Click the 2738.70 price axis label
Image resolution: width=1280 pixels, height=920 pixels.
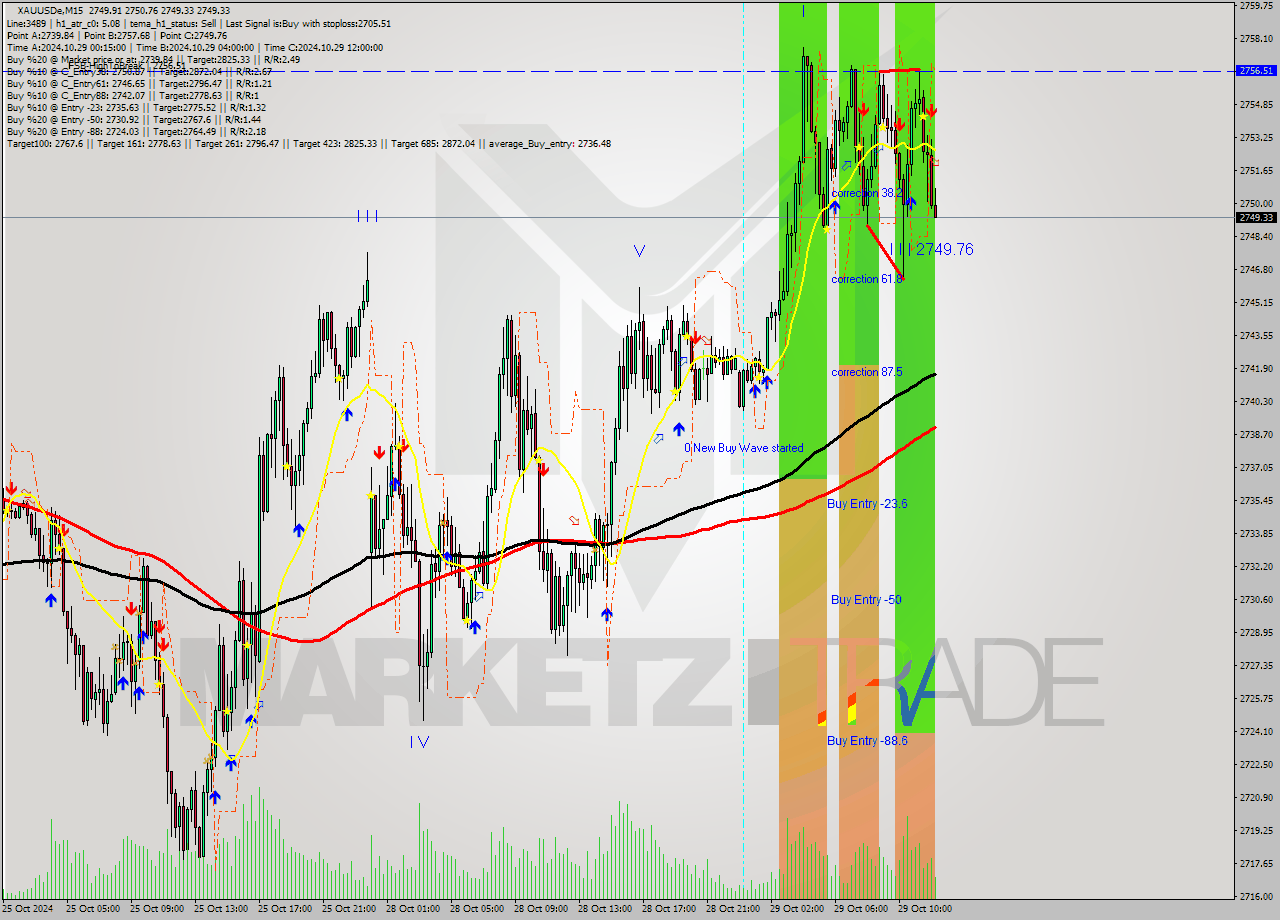point(1256,434)
